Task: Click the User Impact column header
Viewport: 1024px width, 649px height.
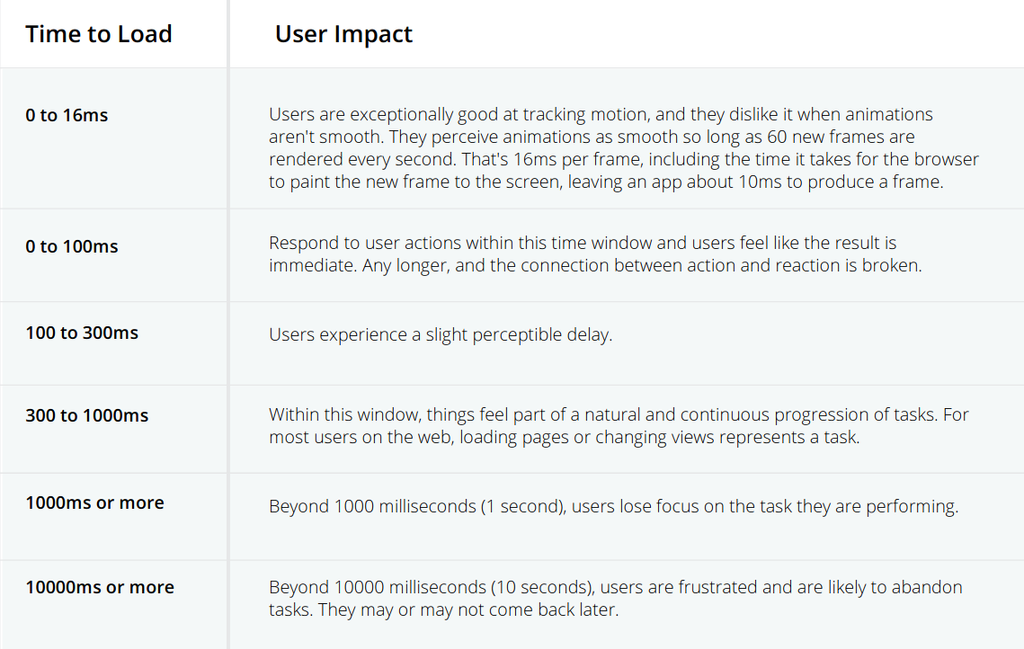Action: [344, 34]
